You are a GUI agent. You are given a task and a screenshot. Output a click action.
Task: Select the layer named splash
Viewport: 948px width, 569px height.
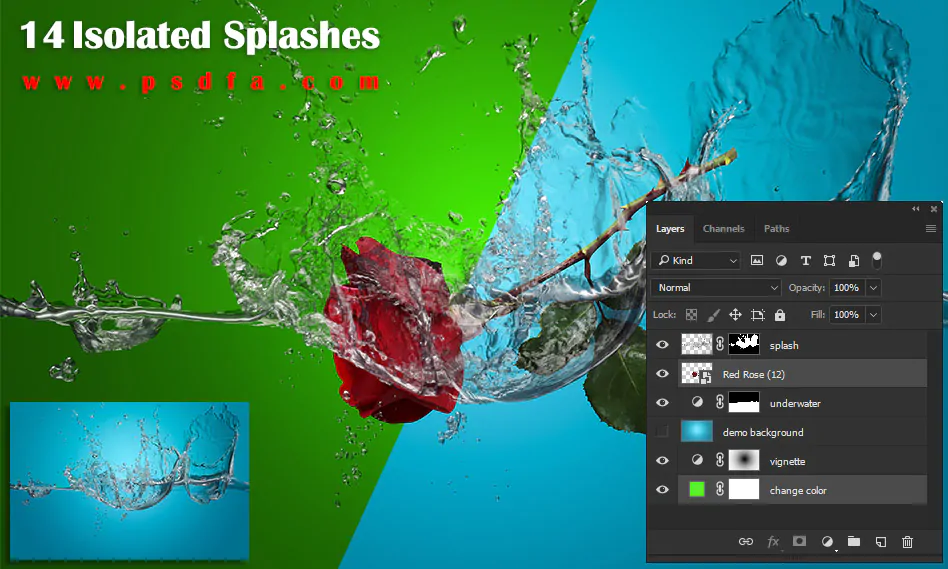click(784, 345)
